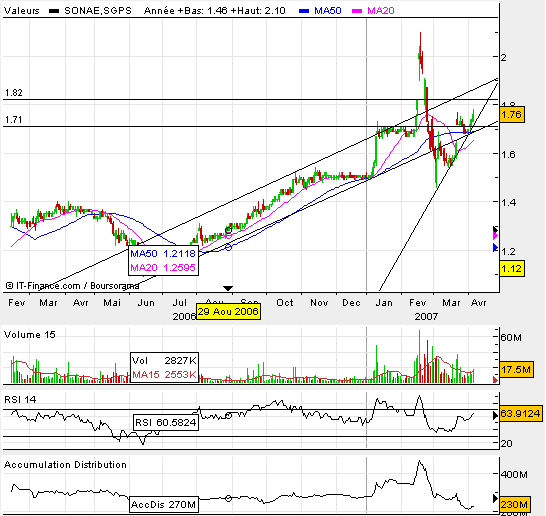The image size is (546, 516).
Task: Select the SONAE,SGPS legend label
Action: point(98,11)
